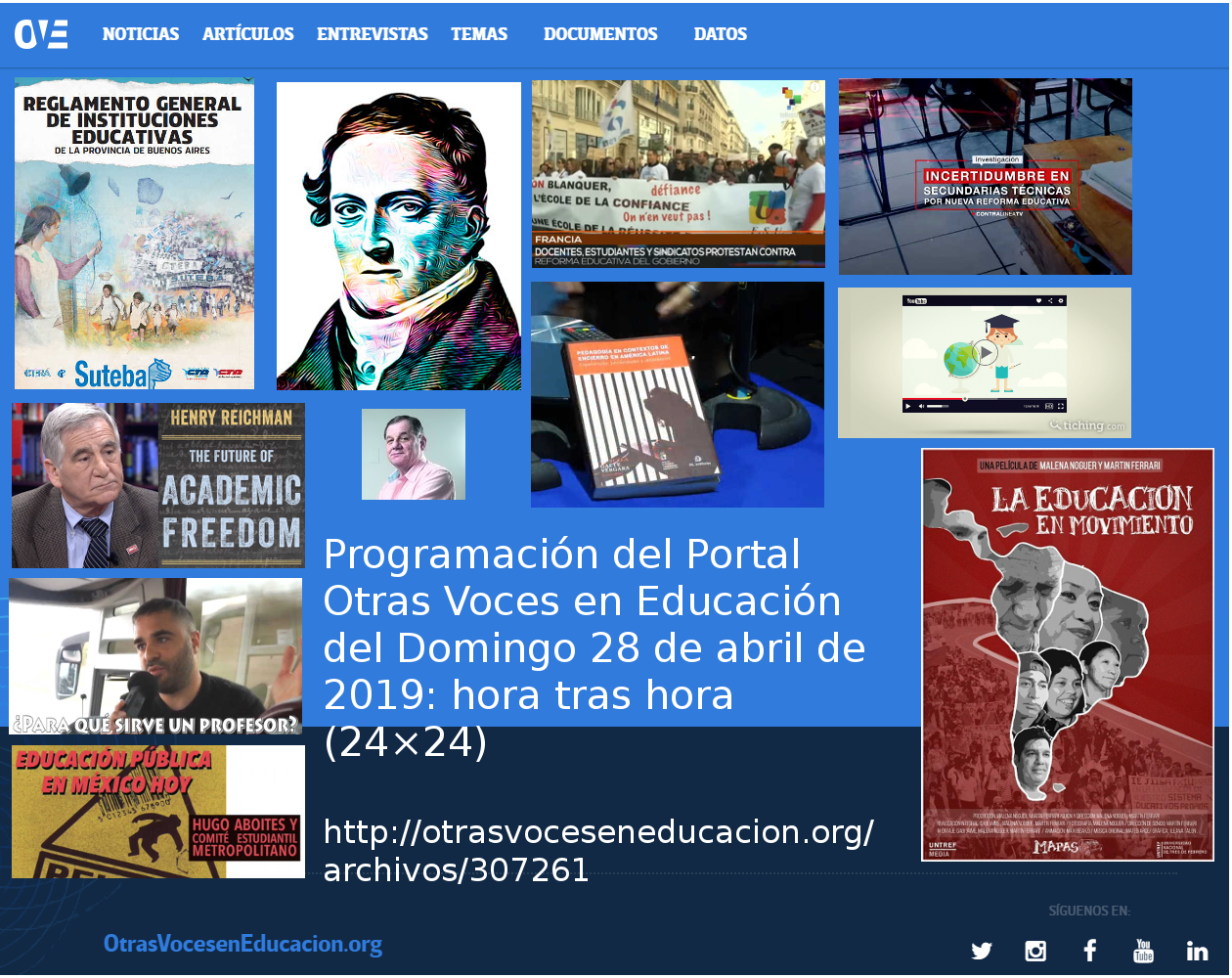This screenshot has height=978, width=1232.
Task: Open the Instagram icon in footer
Action: pos(1035,951)
